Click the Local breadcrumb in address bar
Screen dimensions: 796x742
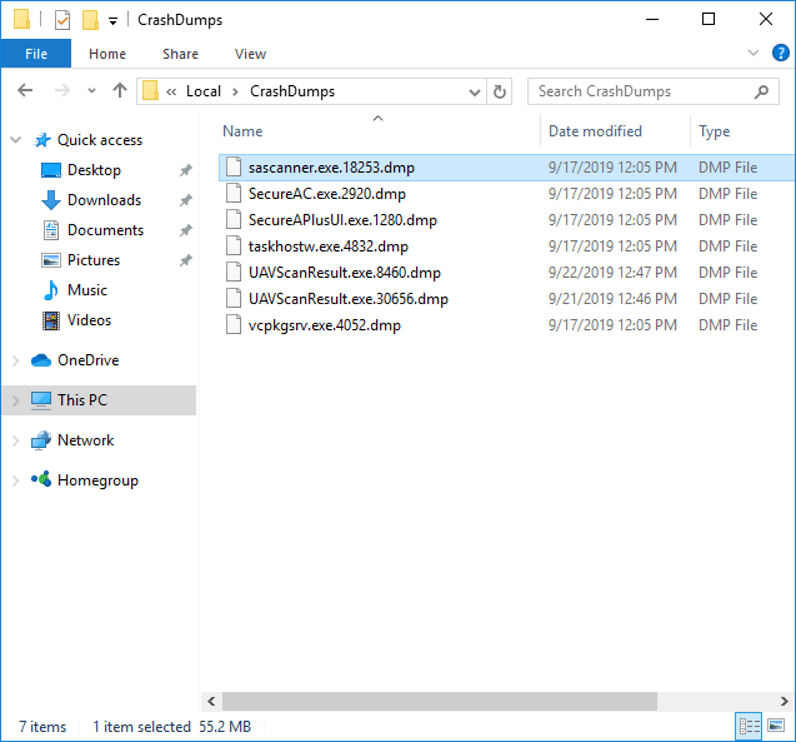coord(203,91)
